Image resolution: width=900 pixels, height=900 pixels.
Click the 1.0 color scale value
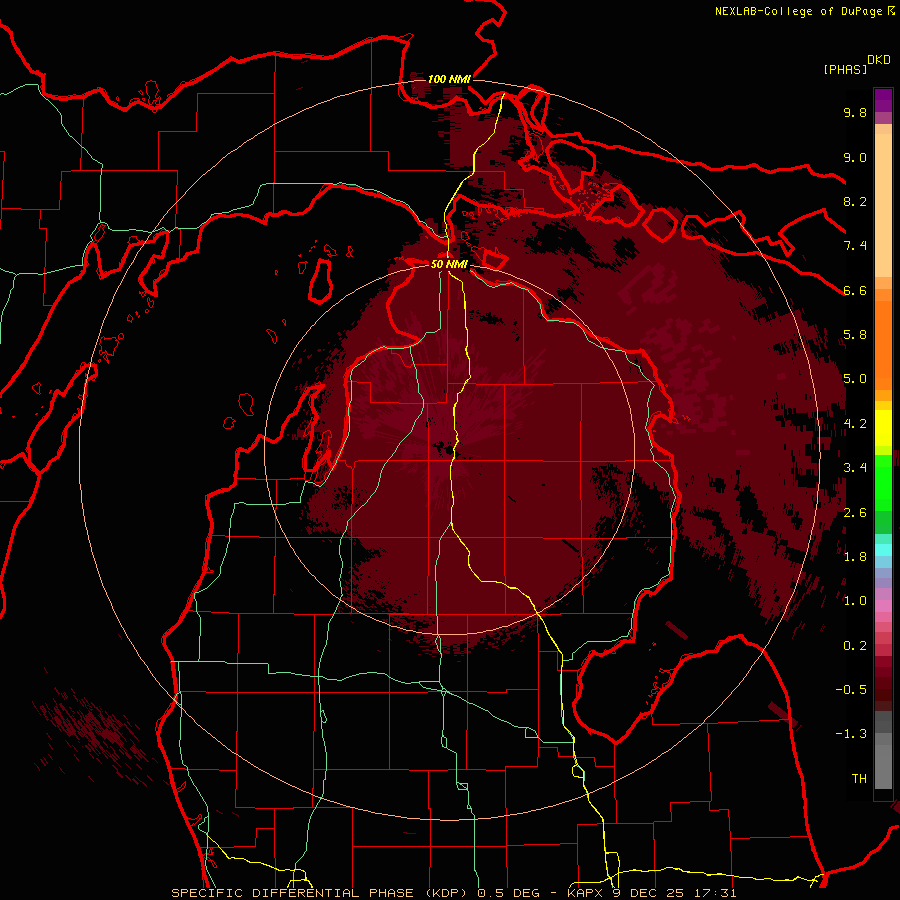855,601
